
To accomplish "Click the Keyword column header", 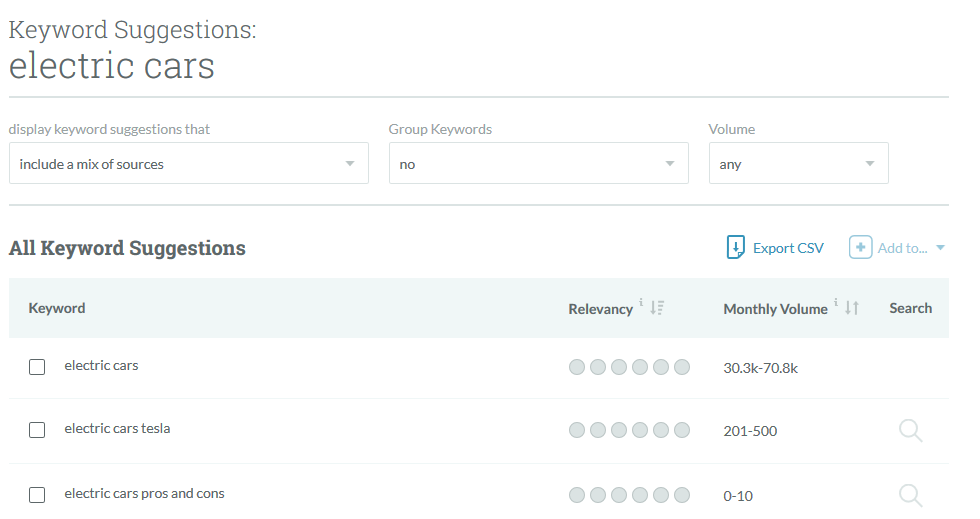I will tap(57, 308).
